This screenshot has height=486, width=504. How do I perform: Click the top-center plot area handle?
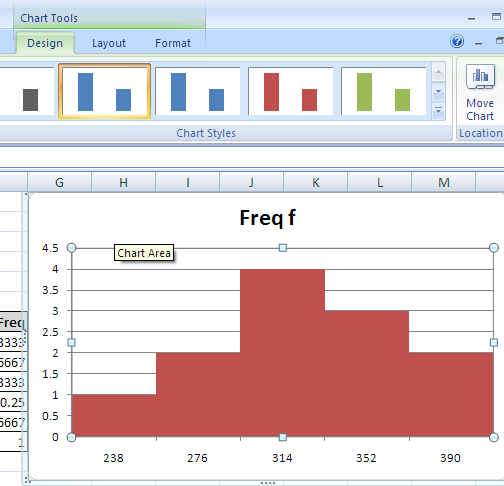[283, 248]
